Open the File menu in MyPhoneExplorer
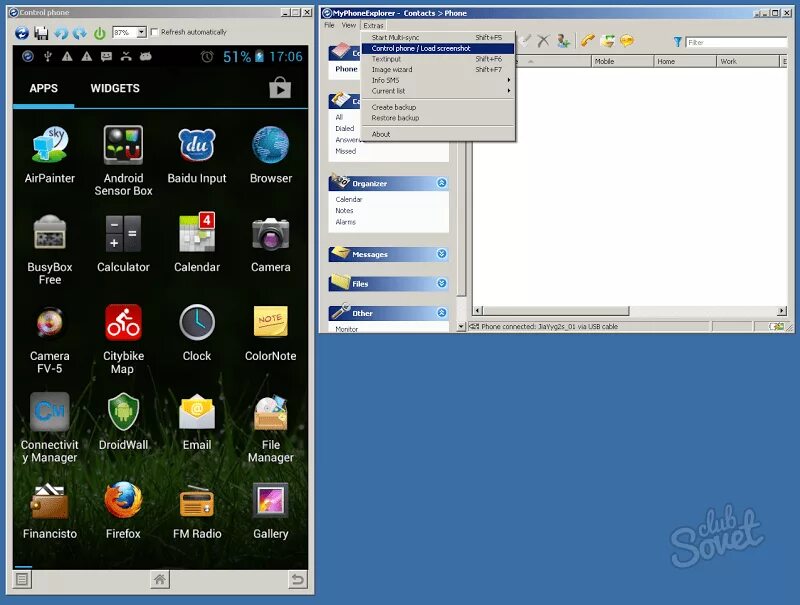Viewport: 800px width, 605px height. click(329, 25)
